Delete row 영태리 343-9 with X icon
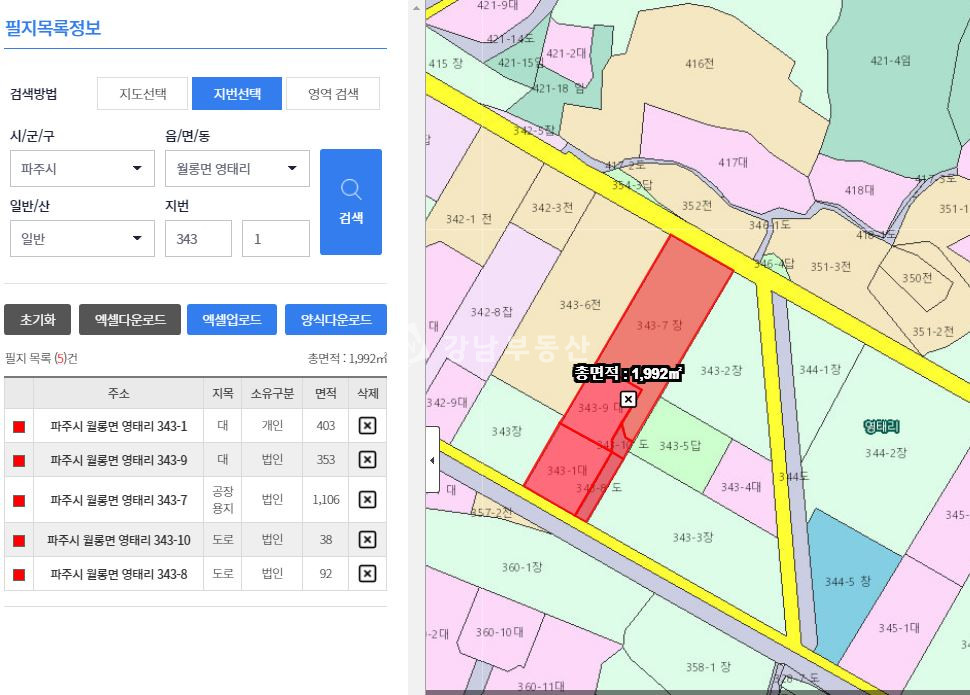Image resolution: width=970 pixels, height=695 pixels. pyautogui.click(x=367, y=460)
